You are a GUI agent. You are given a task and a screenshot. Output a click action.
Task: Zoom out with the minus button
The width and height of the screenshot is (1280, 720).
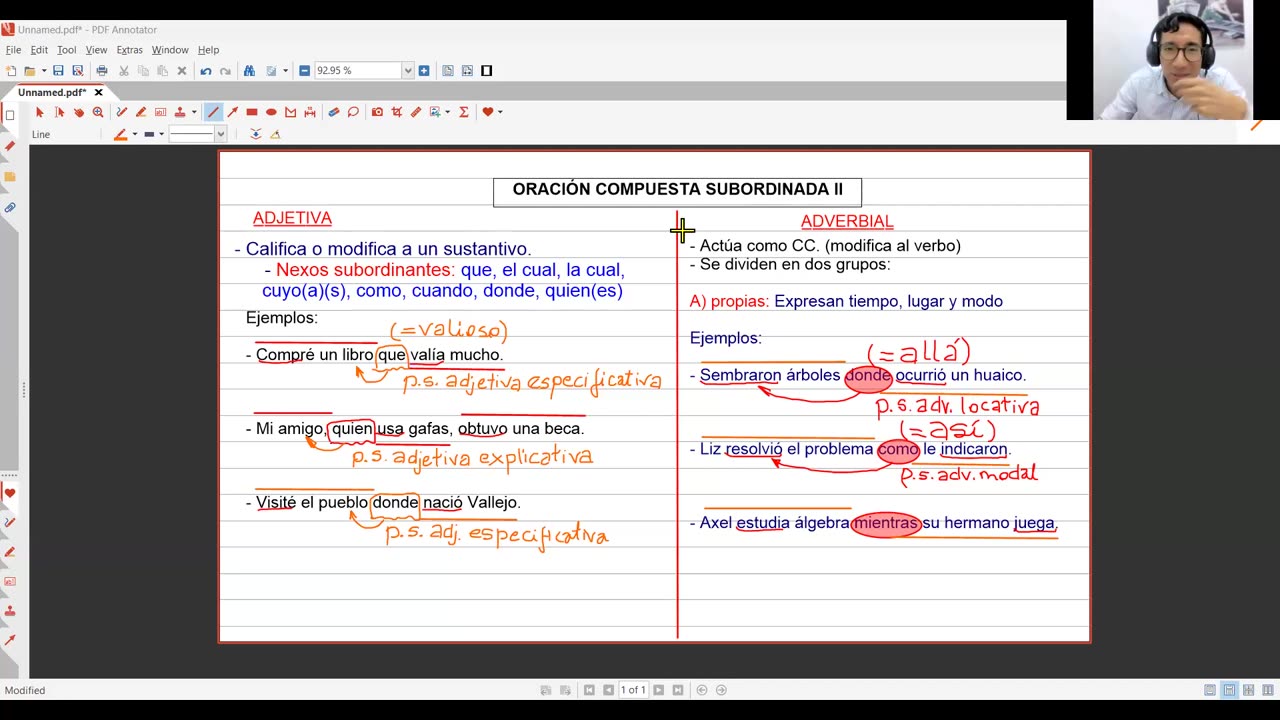click(x=304, y=71)
